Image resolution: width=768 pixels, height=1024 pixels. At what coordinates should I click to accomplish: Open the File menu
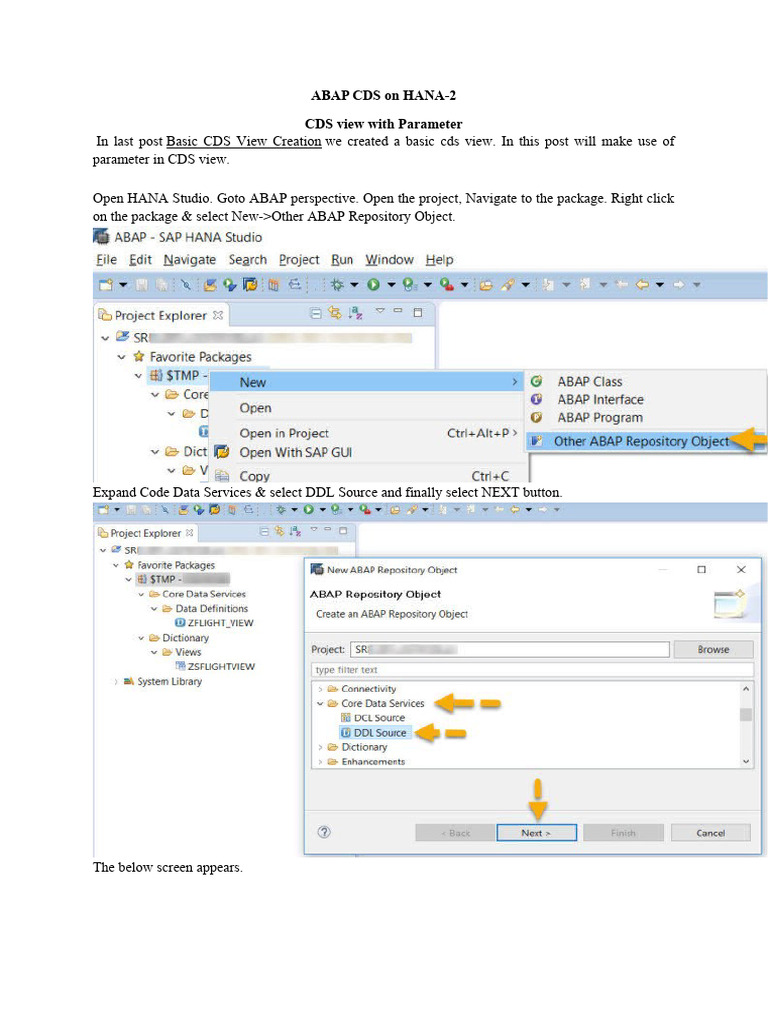click(106, 260)
